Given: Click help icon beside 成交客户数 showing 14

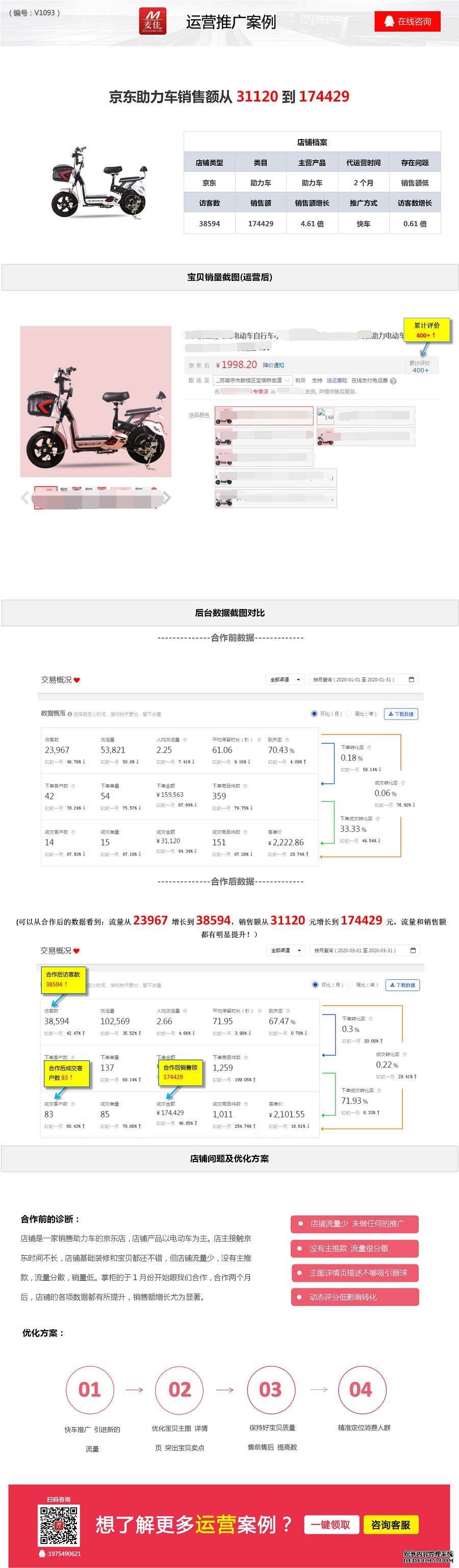Looking at the screenshot, I should tap(73, 832).
